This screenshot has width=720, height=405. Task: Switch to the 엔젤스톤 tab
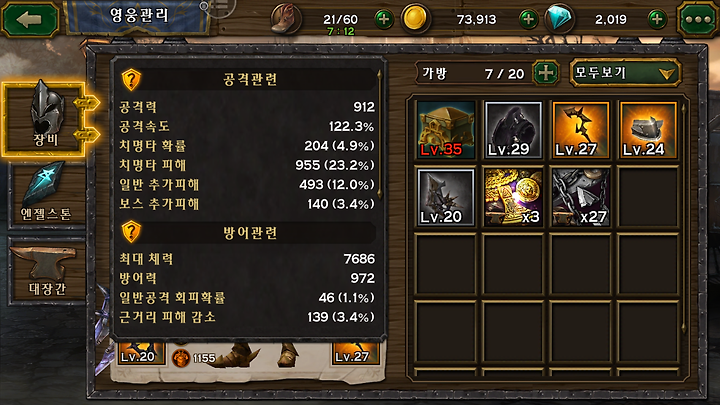click(47, 194)
